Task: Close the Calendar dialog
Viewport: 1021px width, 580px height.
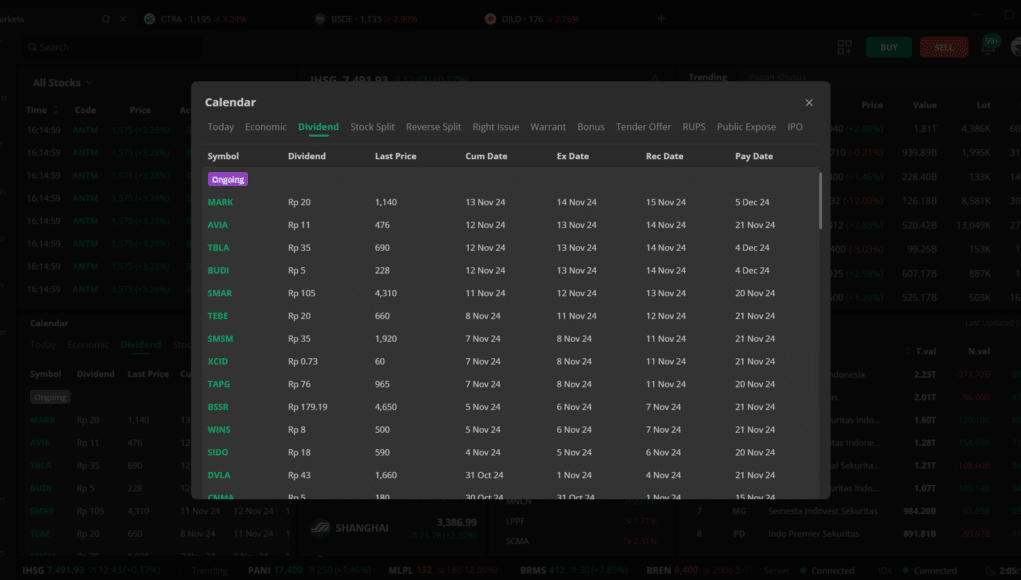Action: pos(809,103)
